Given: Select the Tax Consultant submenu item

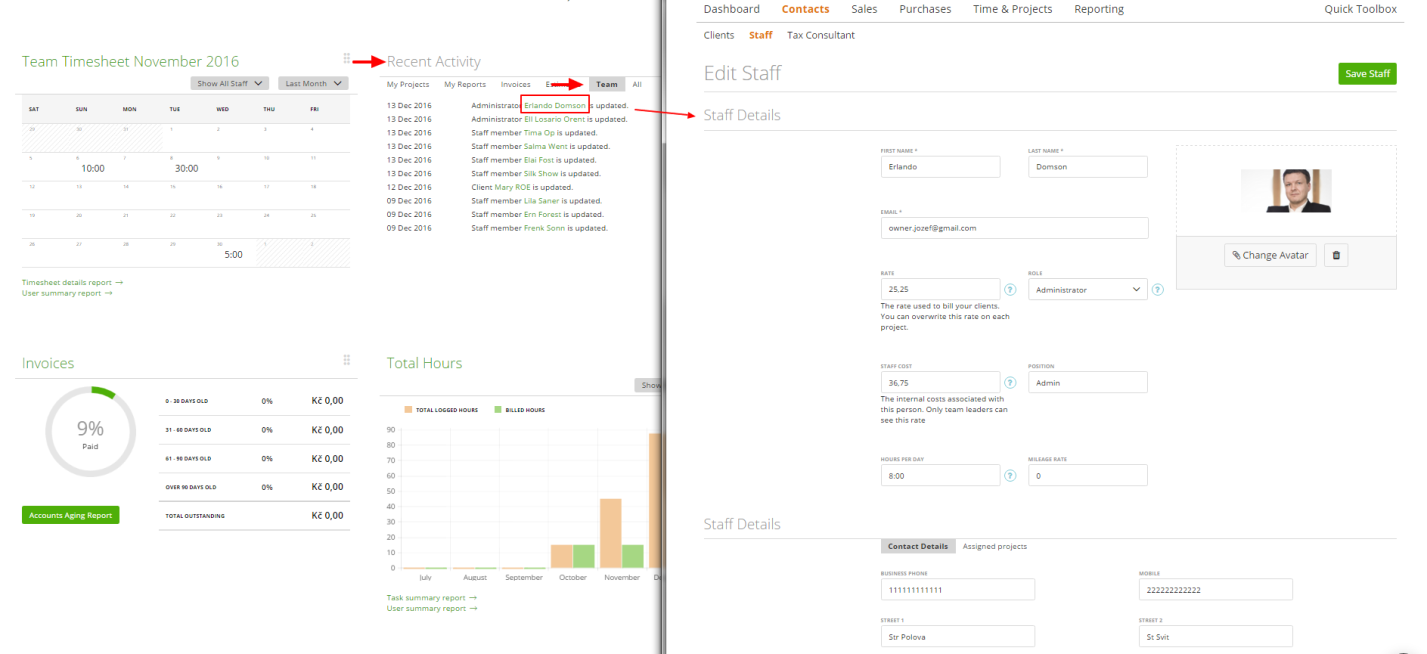Looking at the screenshot, I should coord(821,35).
